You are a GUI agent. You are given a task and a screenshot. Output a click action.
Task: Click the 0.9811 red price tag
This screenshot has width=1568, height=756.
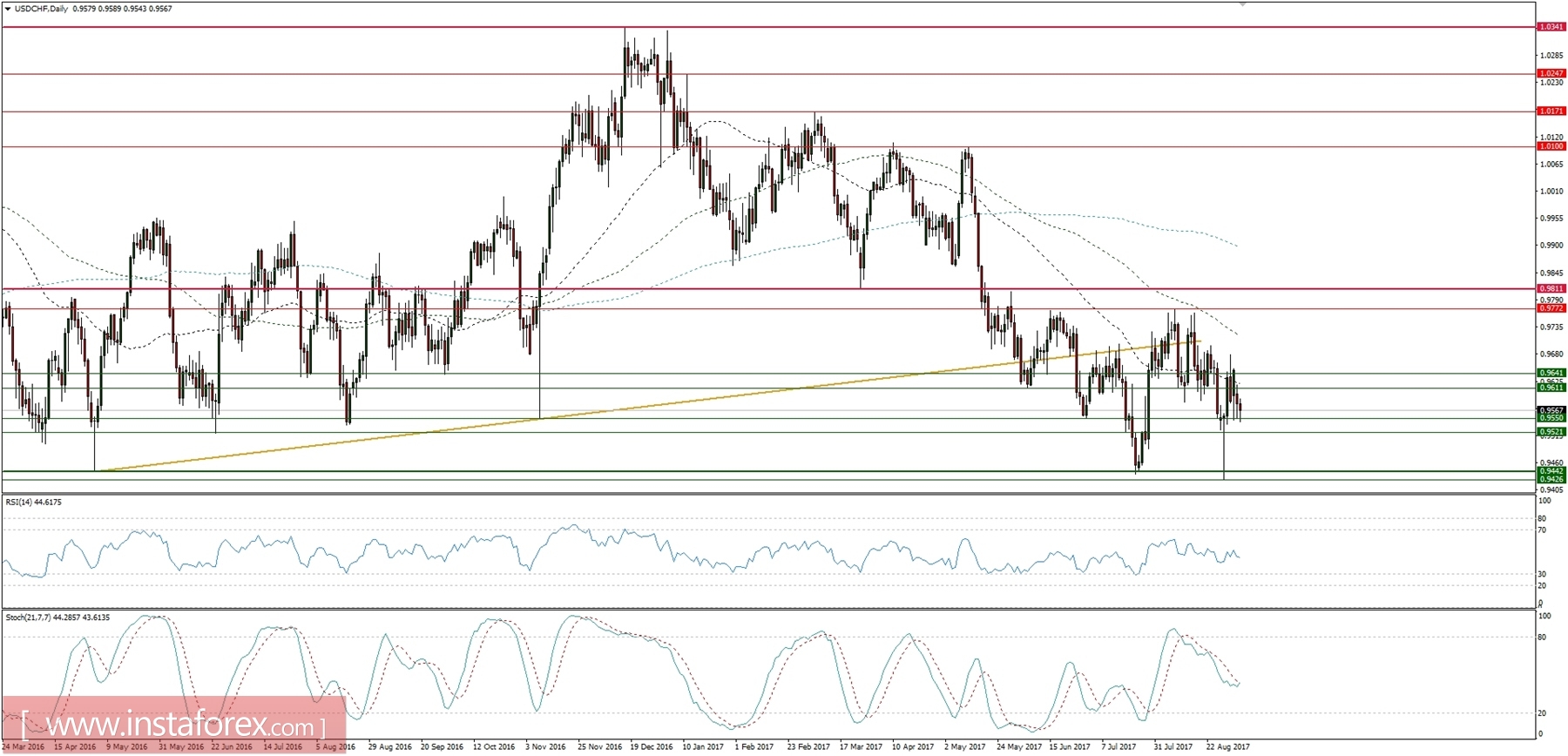1551,288
